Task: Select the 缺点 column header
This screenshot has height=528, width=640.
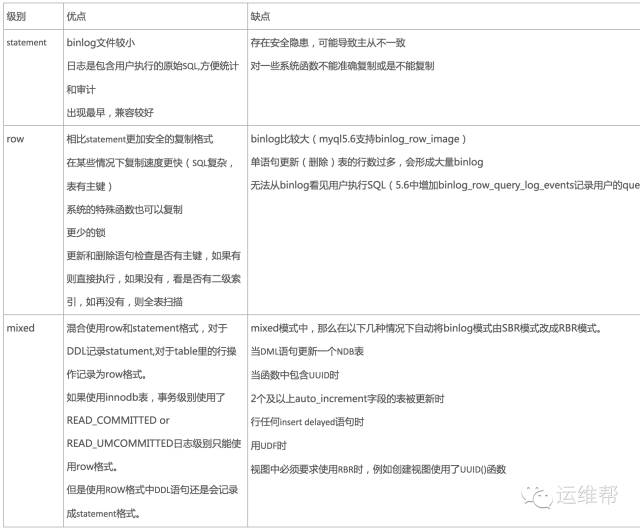Action: click(260, 16)
